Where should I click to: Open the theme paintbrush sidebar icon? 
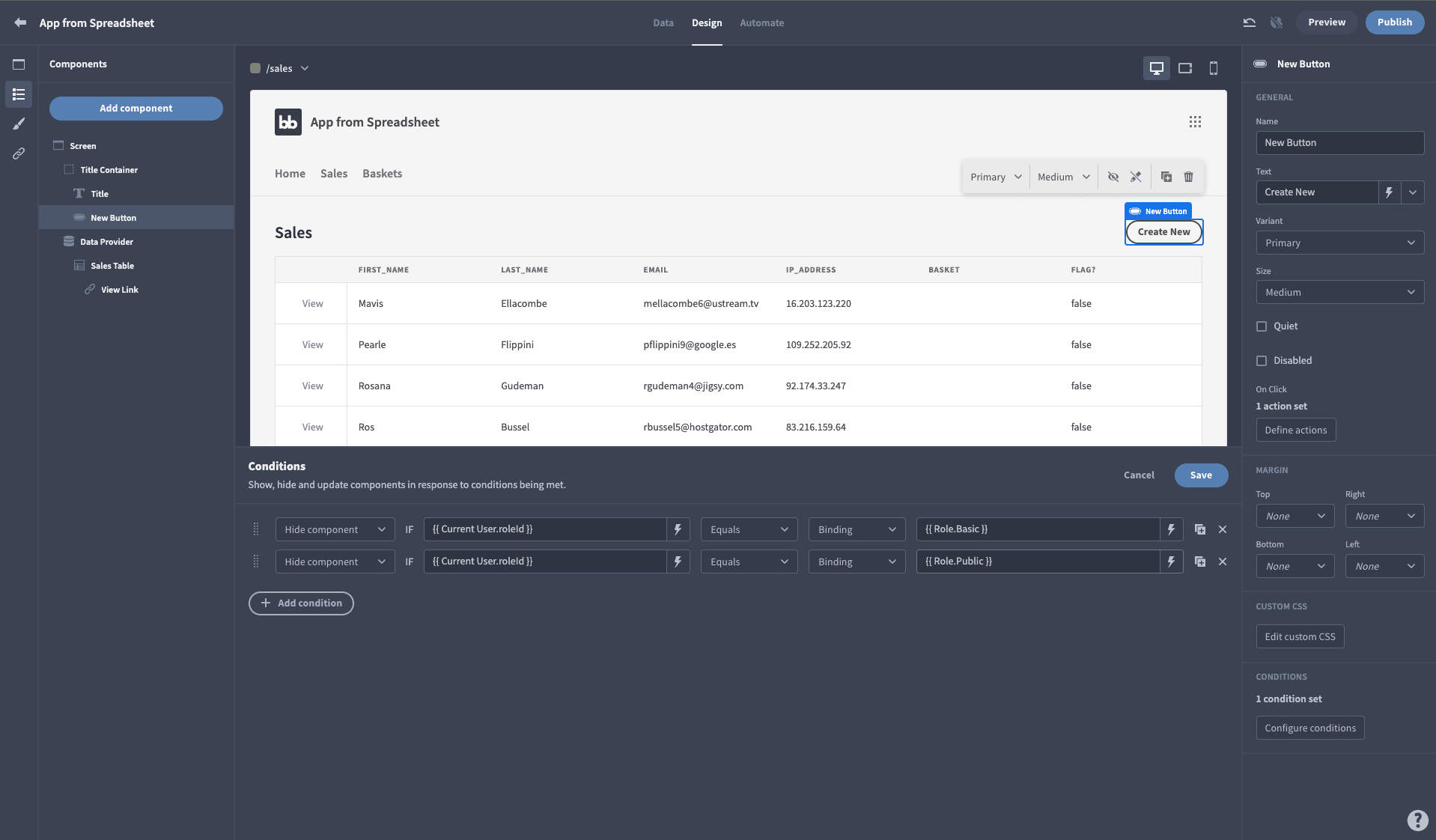click(19, 124)
